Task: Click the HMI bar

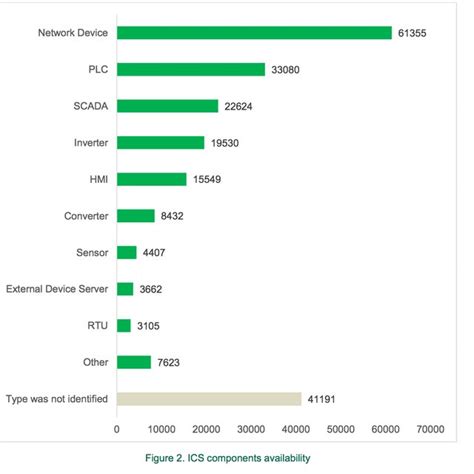Action: pos(152,179)
